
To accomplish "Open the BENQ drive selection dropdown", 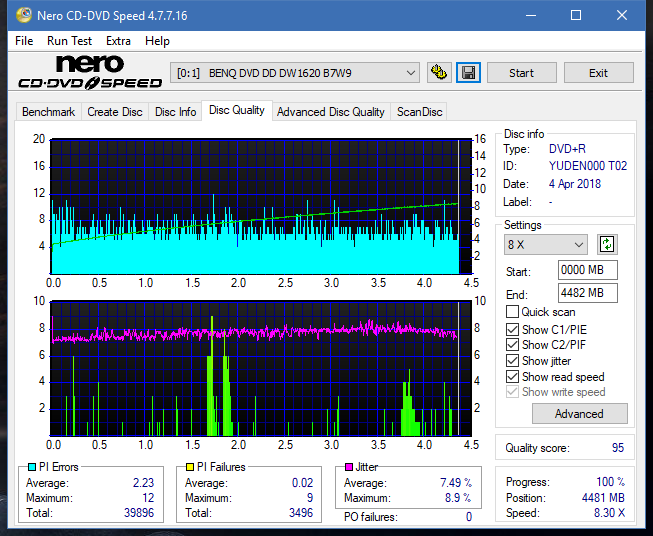I will (x=295, y=73).
